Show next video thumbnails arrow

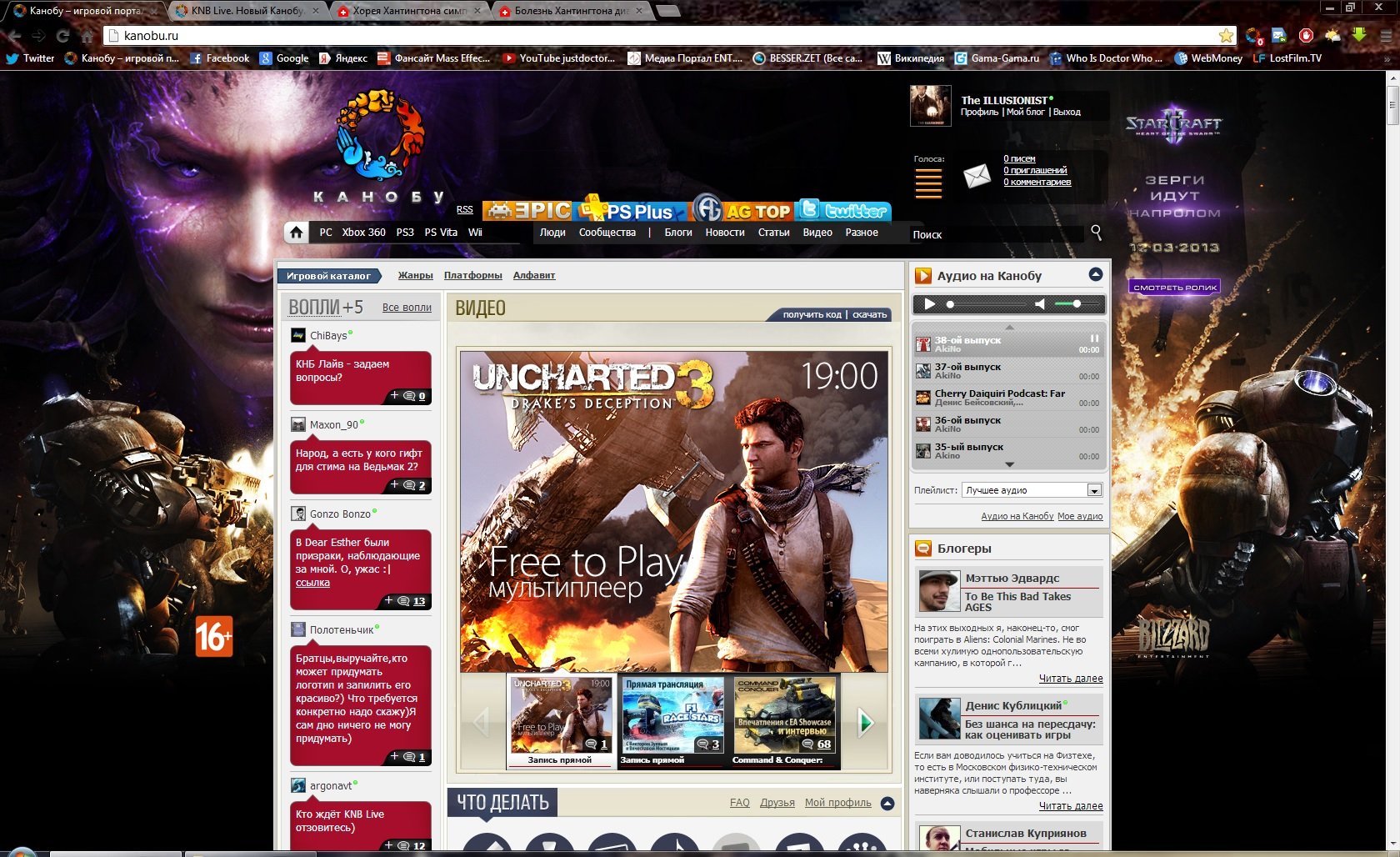pyautogui.click(x=865, y=722)
